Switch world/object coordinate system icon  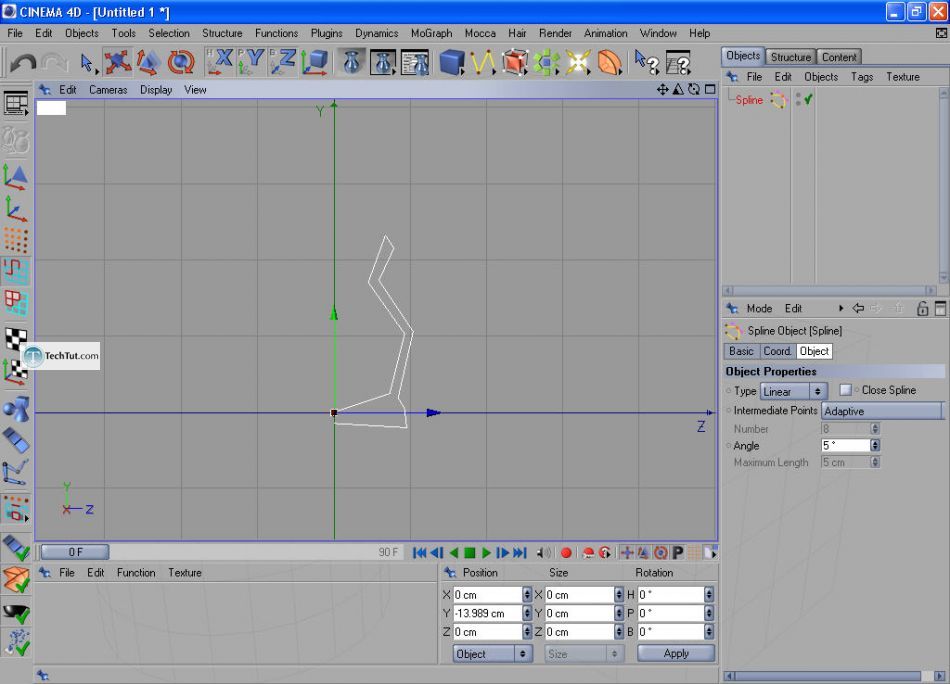point(315,62)
